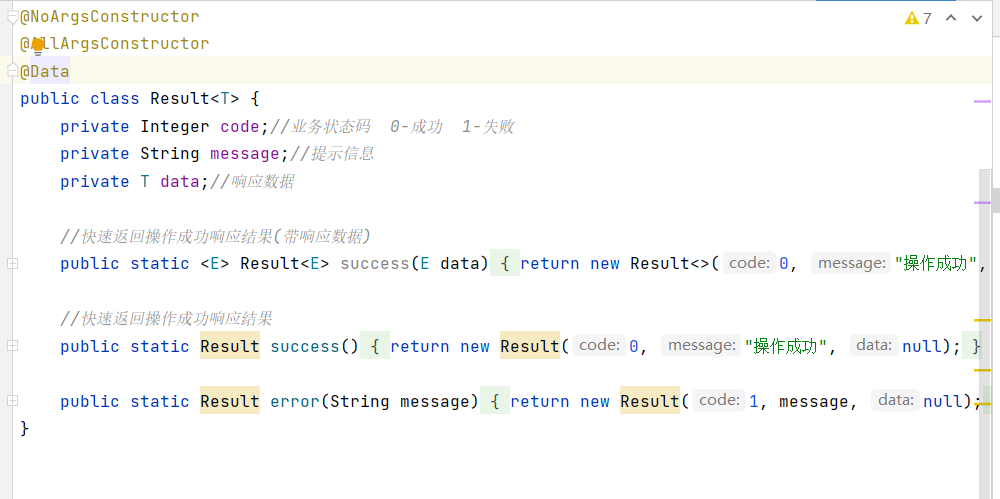
Task: Click the highlighted Result constructor call in success()
Action: (530, 346)
